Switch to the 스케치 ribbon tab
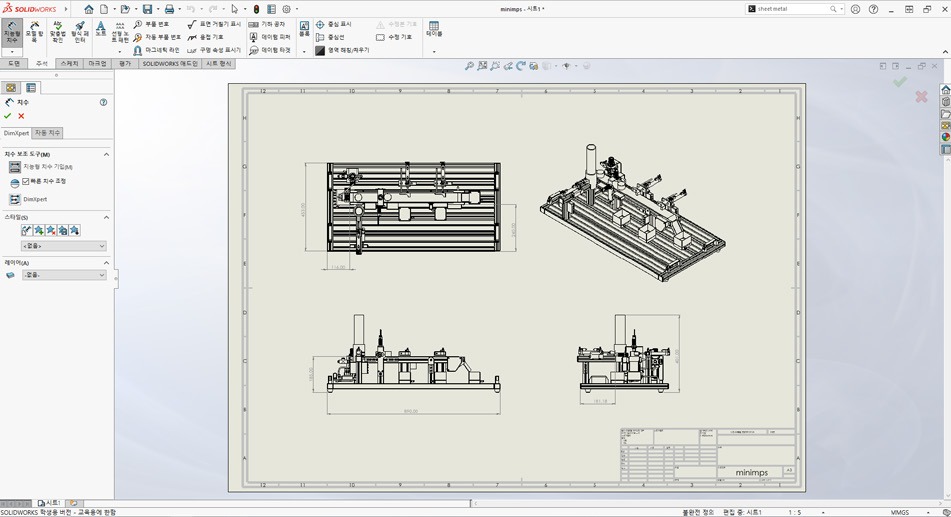This screenshot has width=951, height=517. [x=69, y=63]
